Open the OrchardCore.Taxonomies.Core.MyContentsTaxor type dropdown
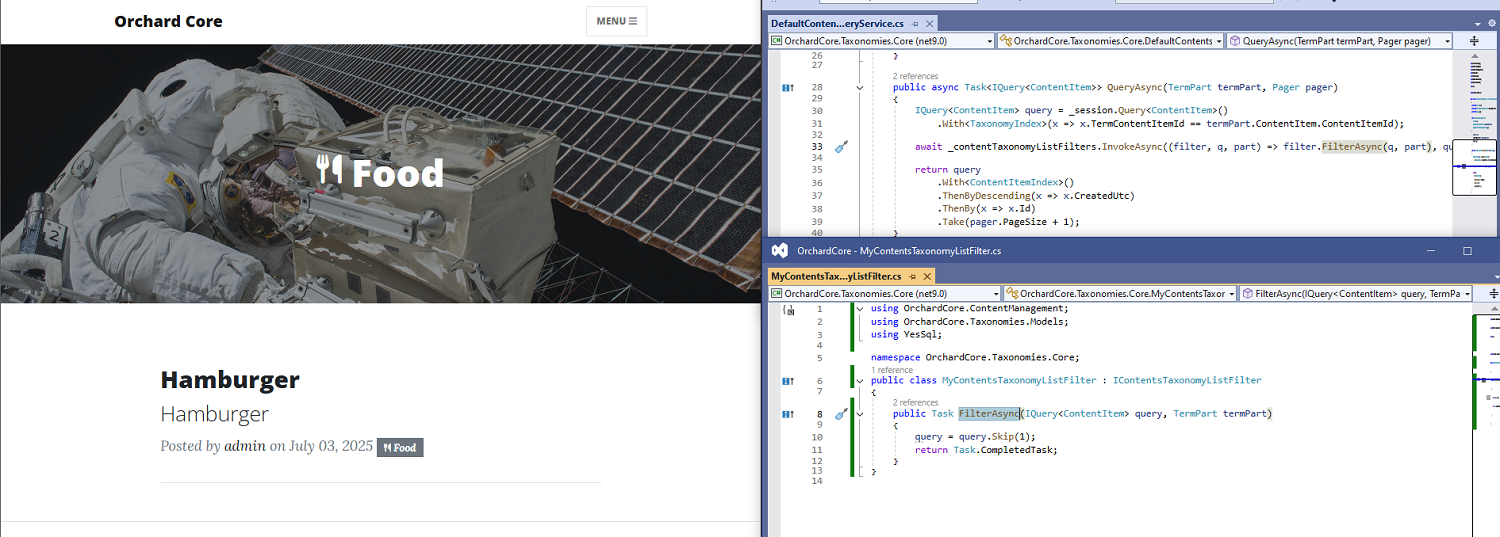Image resolution: width=1500 pixels, height=537 pixels. point(1119,294)
